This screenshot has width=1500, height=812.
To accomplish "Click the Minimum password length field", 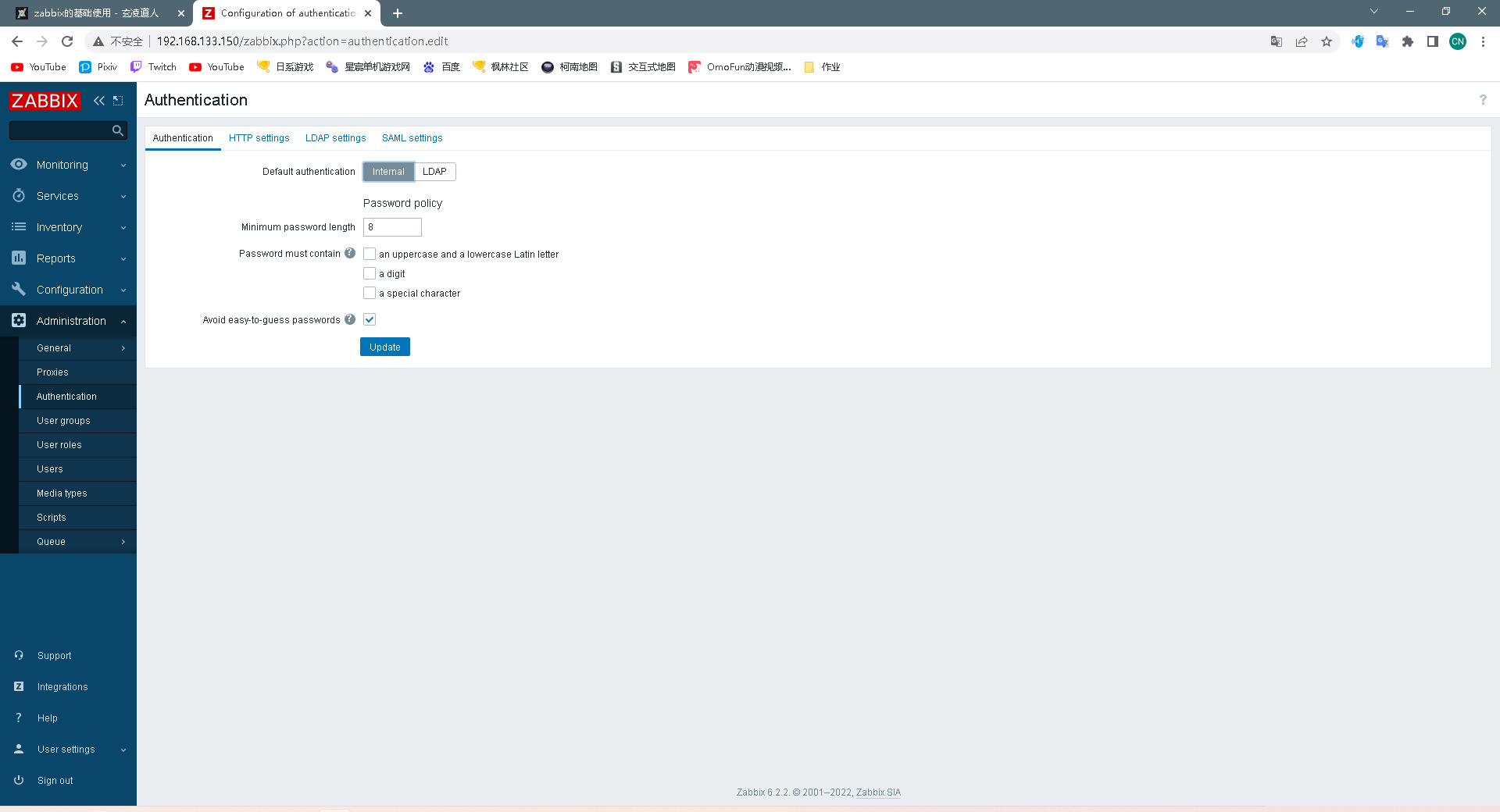I will pos(392,227).
